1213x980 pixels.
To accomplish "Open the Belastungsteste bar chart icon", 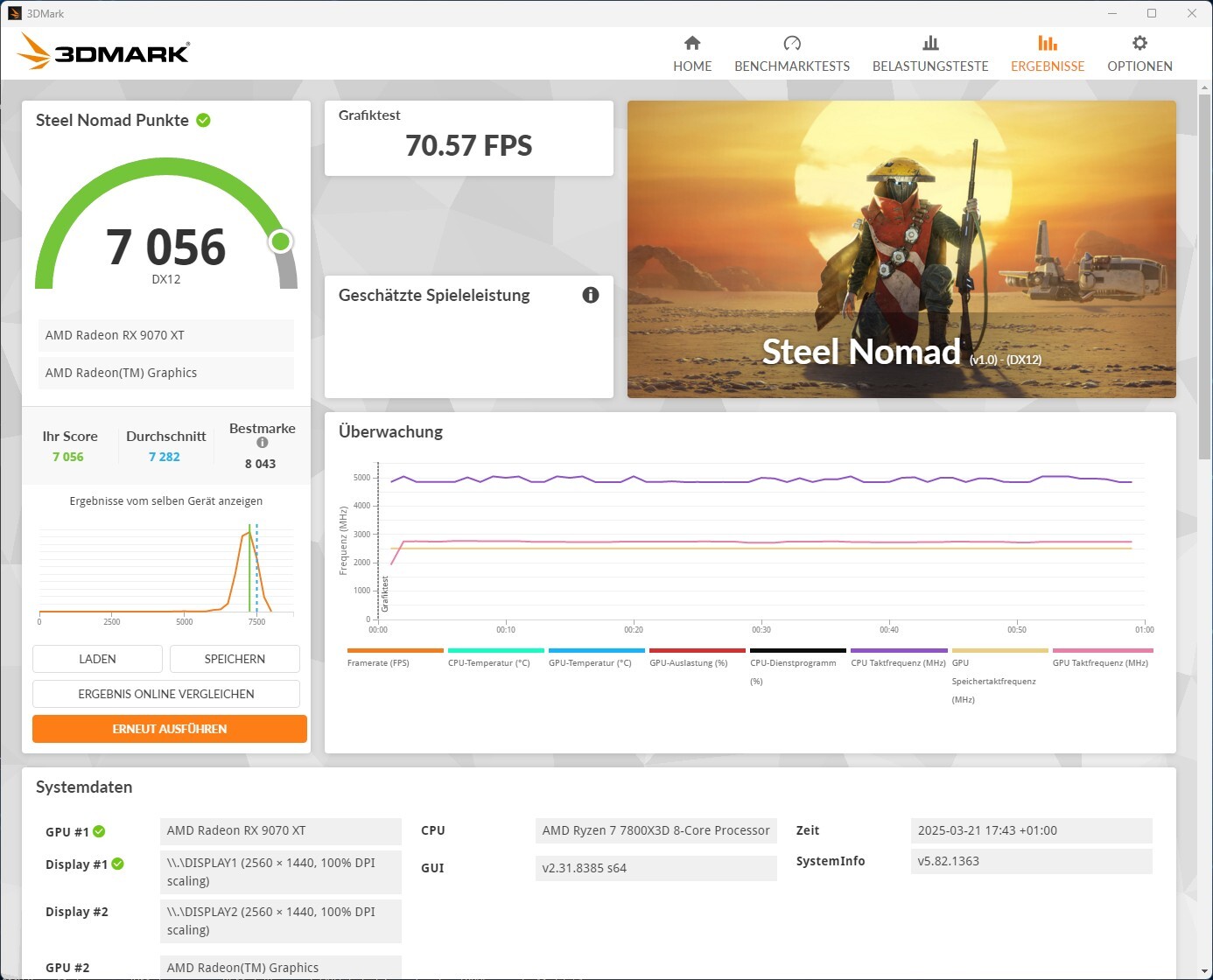I will click(x=930, y=43).
